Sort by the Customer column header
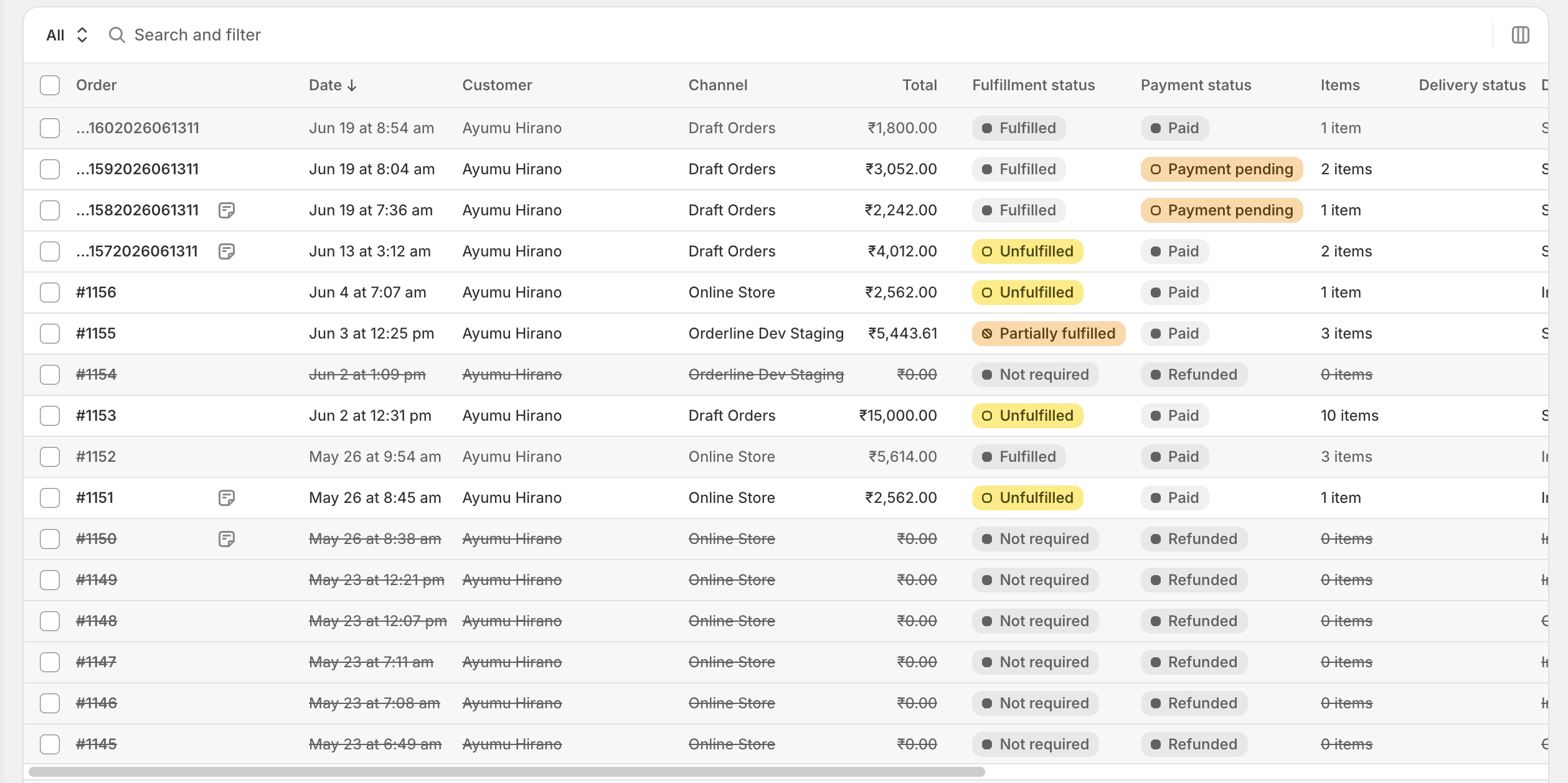The width and height of the screenshot is (1568, 783). click(497, 85)
